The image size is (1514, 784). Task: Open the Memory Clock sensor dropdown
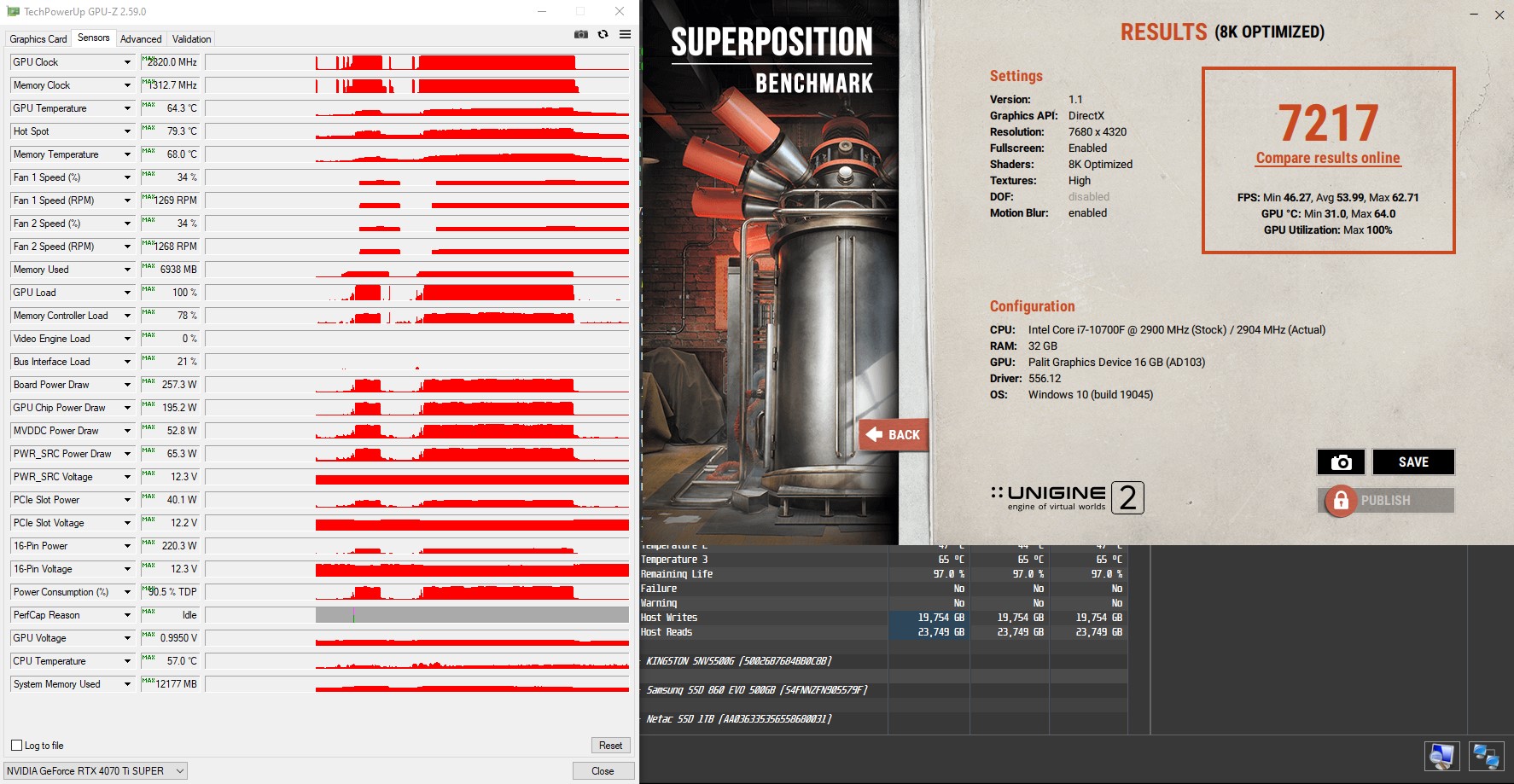pos(127,85)
